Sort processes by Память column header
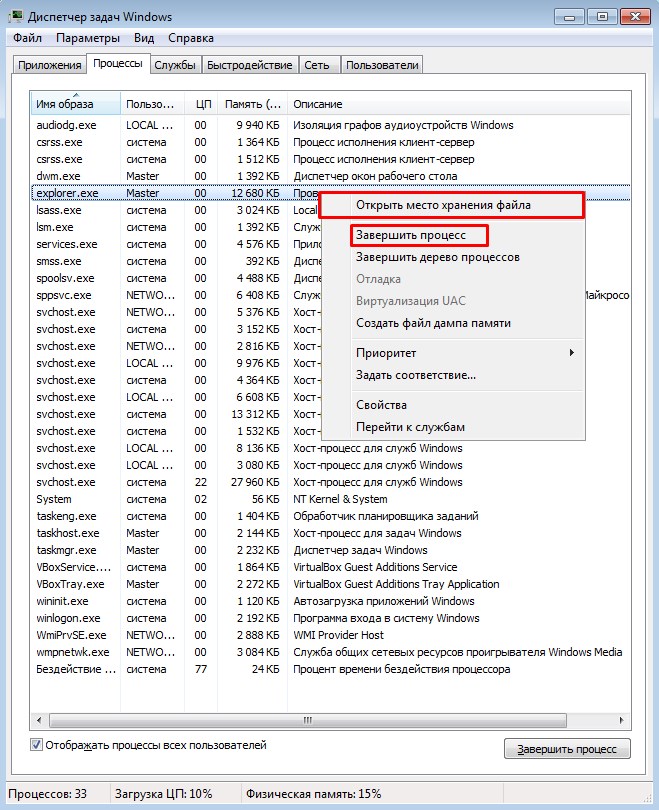 (253, 104)
